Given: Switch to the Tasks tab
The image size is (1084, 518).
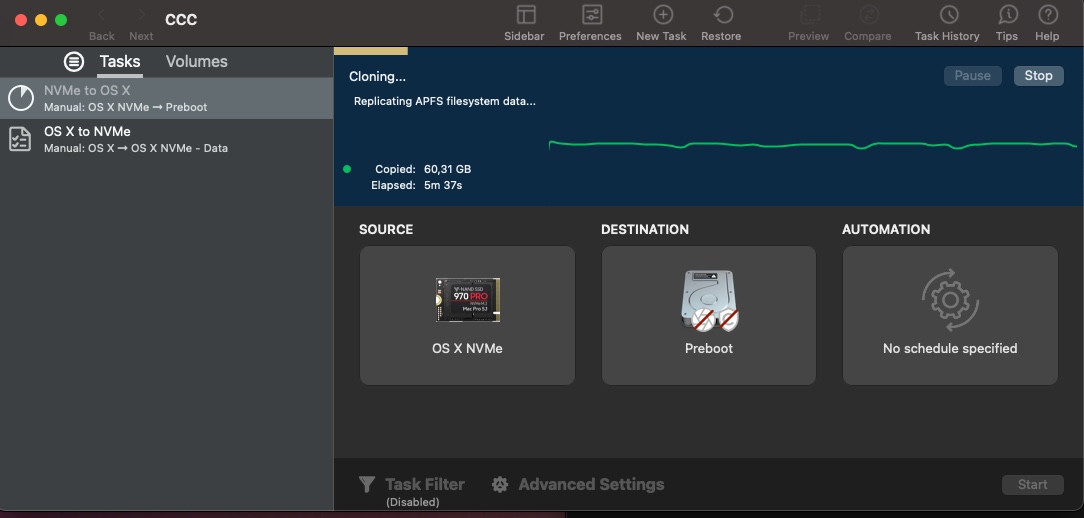Looking at the screenshot, I should [x=120, y=62].
